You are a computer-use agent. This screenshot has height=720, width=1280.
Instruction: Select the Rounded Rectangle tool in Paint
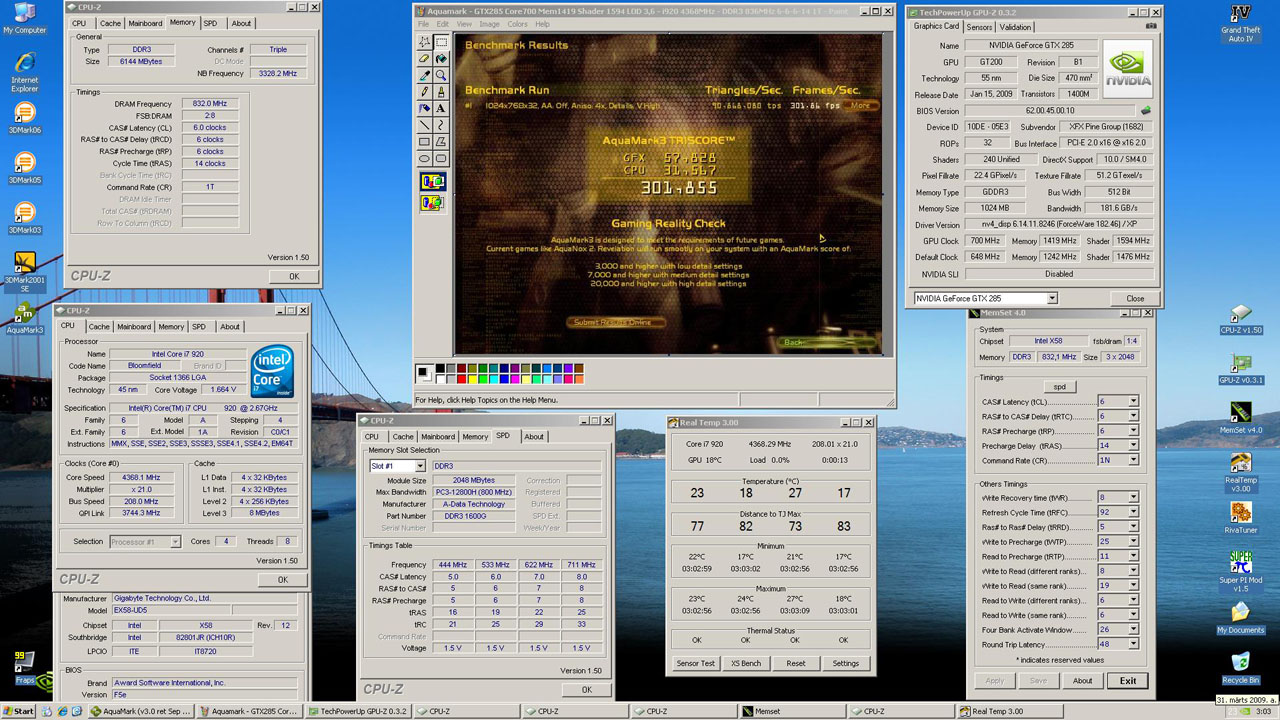pyautogui.click(x=441, y=158)
